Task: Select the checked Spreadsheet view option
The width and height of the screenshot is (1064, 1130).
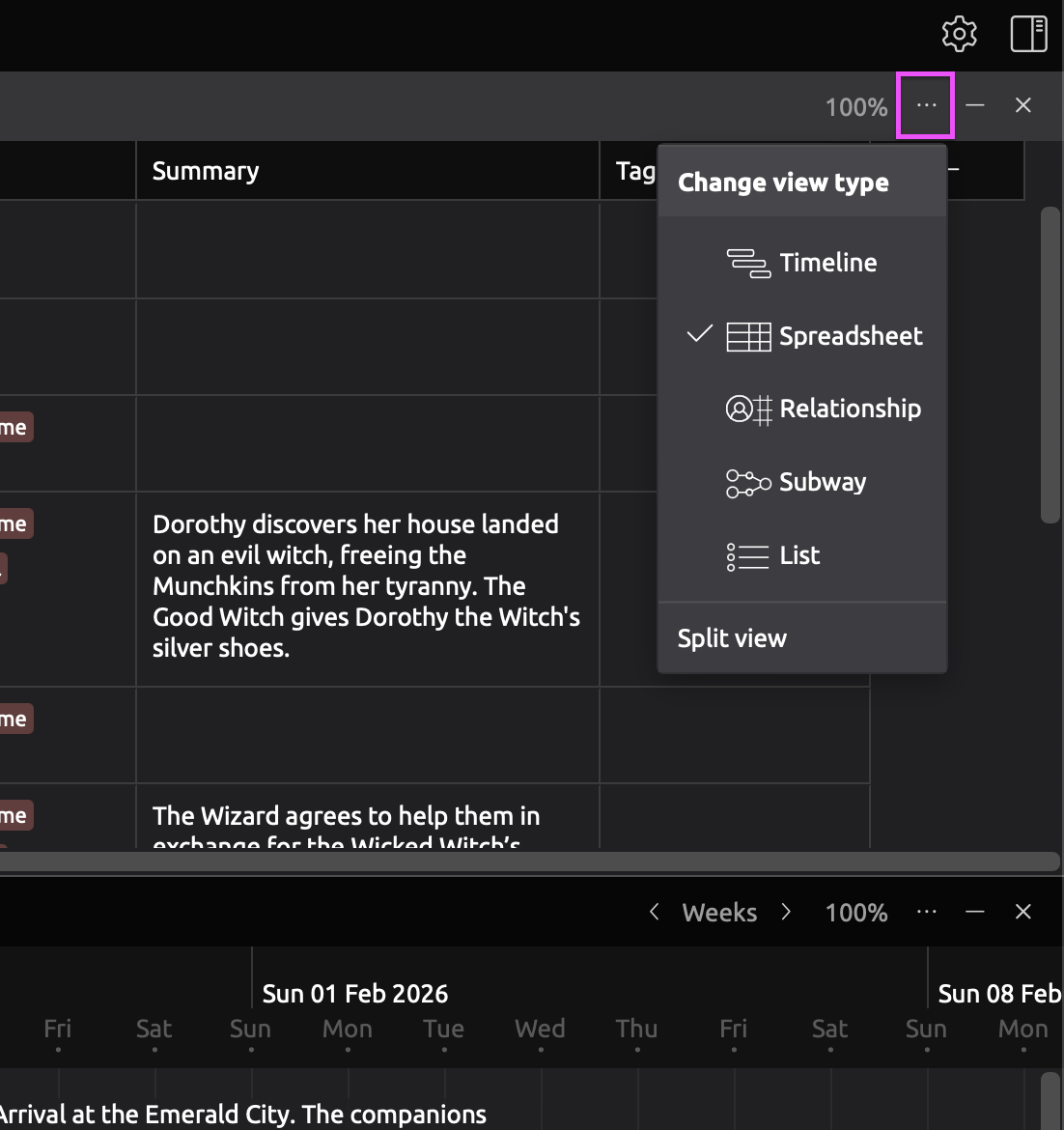Action: tap(850, 336)
